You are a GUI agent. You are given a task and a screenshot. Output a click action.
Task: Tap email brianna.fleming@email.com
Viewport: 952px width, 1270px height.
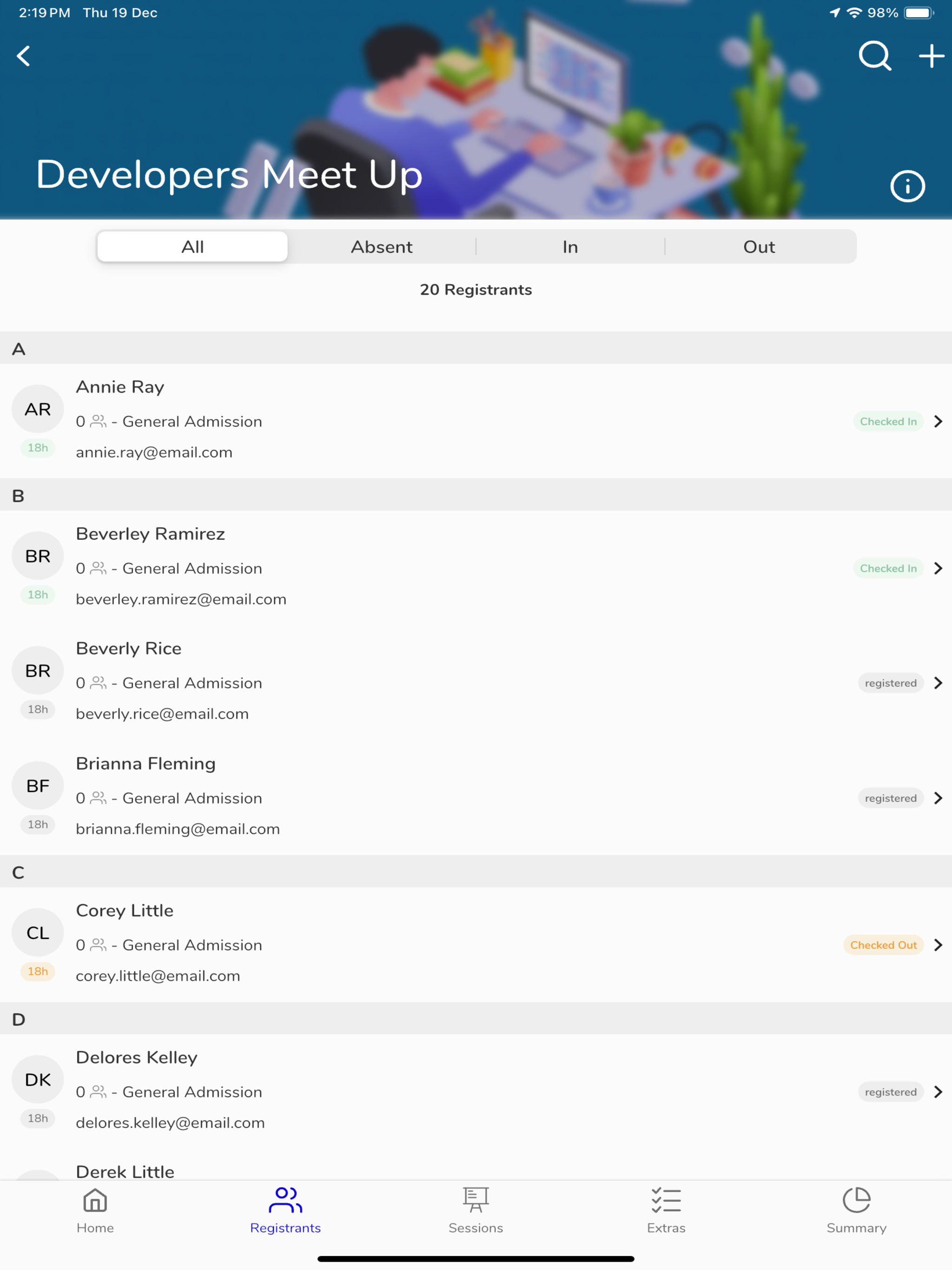click(x=178, y=829)
